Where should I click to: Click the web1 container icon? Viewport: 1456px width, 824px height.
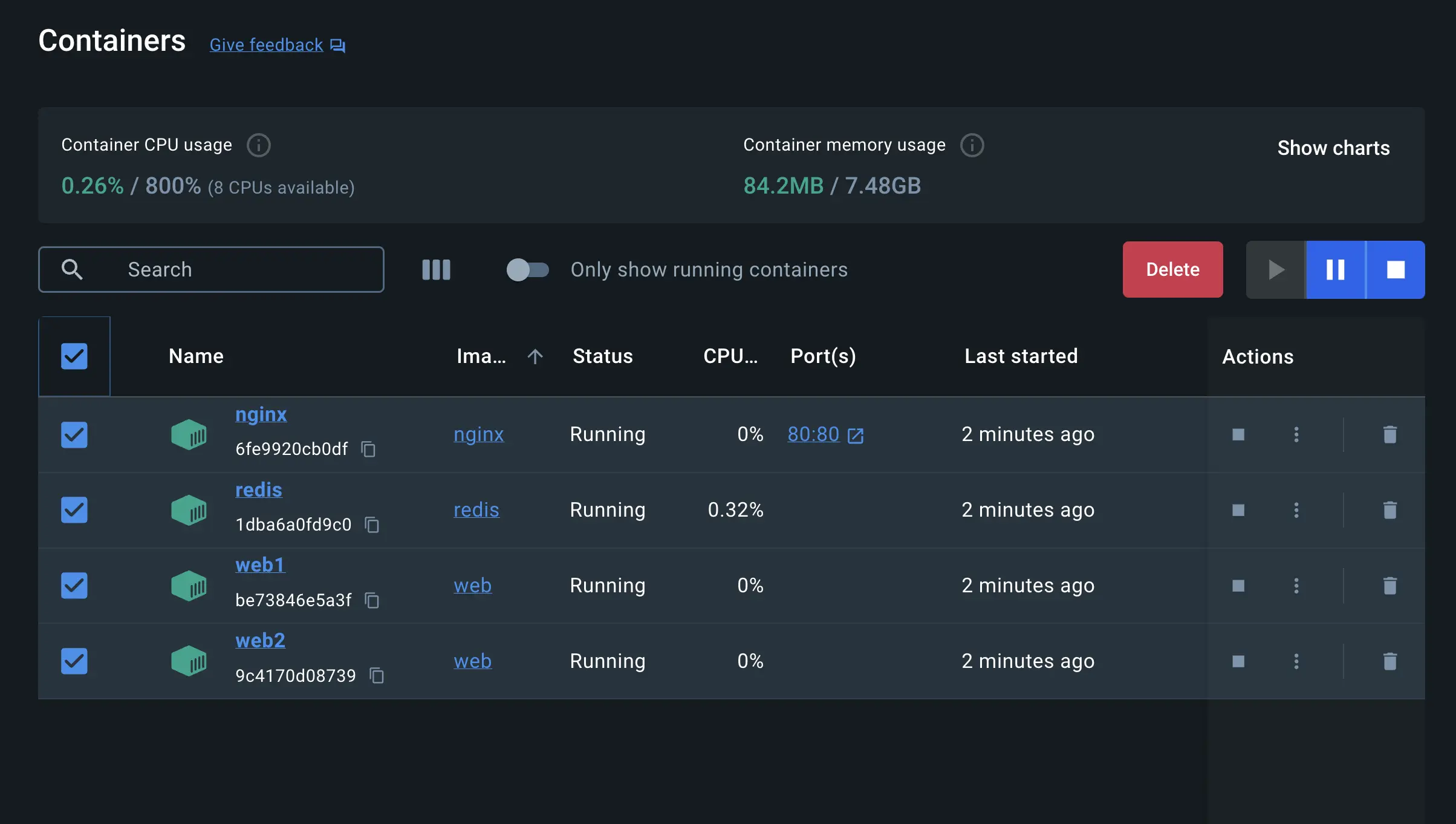[190, 584]
